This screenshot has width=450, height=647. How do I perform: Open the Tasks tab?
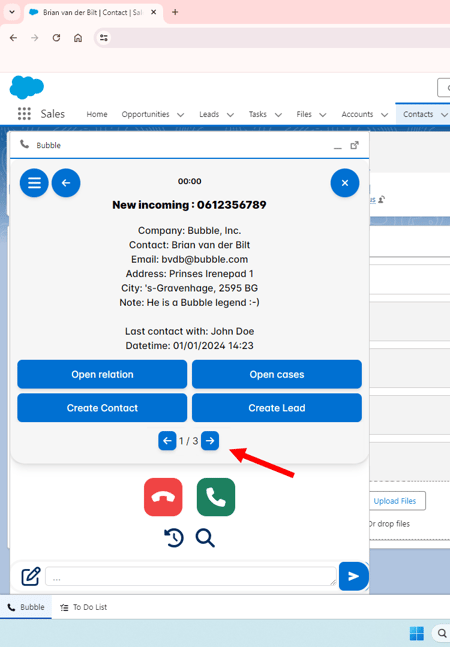(258, 114)
